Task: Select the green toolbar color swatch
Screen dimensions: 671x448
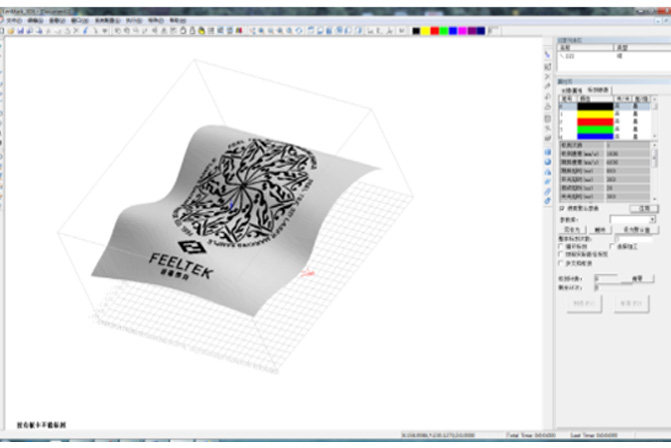Action: click(x=444, y=31)
